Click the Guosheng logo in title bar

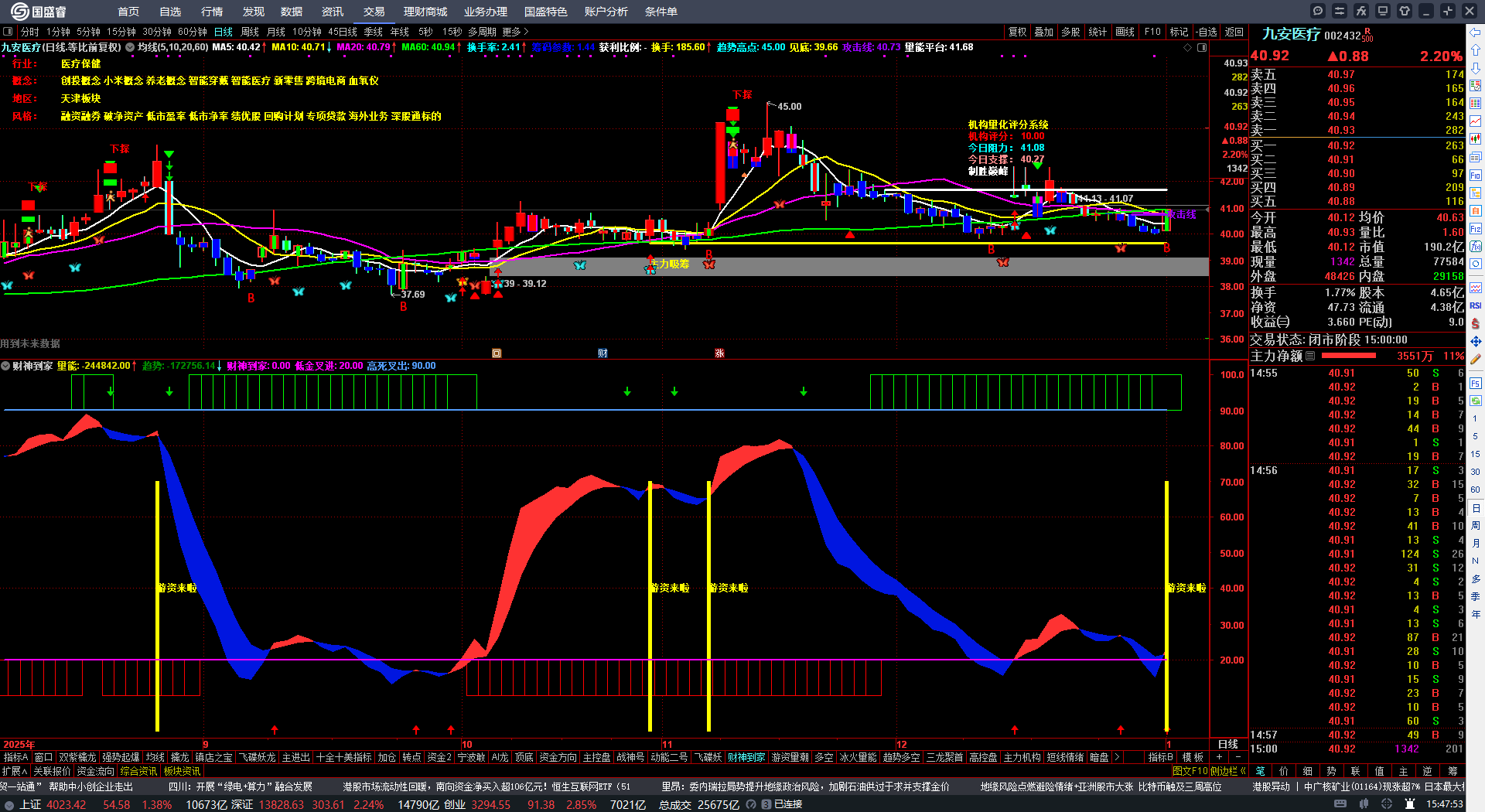39,12
